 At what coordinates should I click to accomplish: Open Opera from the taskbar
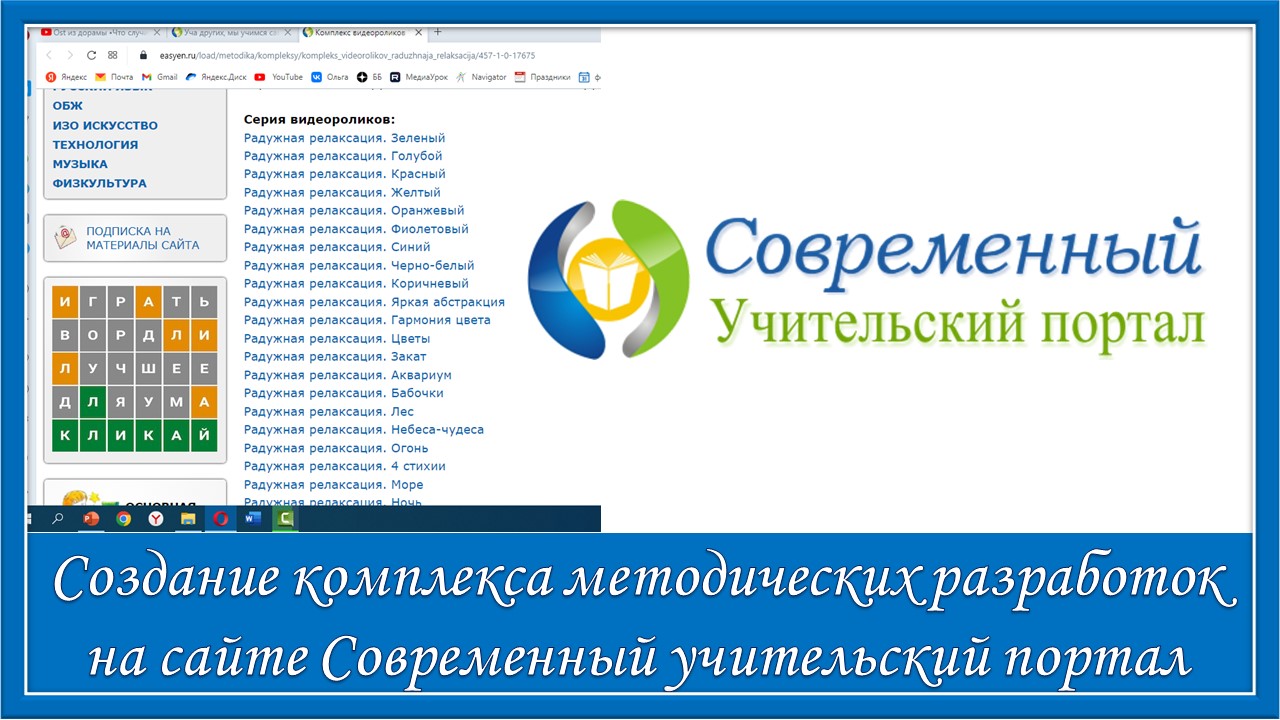point(220,518)
